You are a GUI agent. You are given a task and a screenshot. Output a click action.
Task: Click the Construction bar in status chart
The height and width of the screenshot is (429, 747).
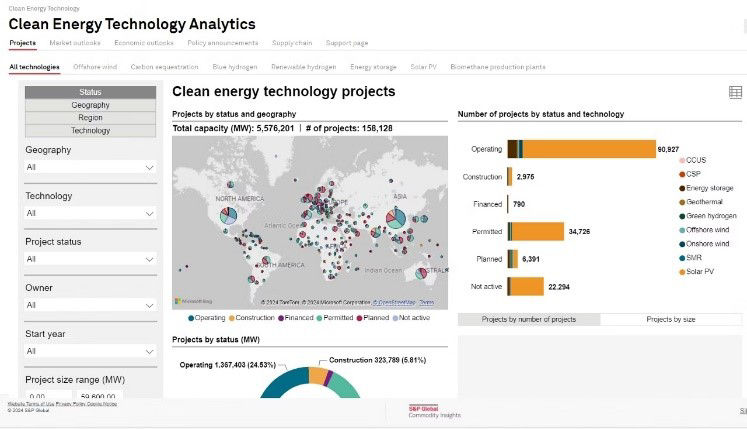(510, 177)
